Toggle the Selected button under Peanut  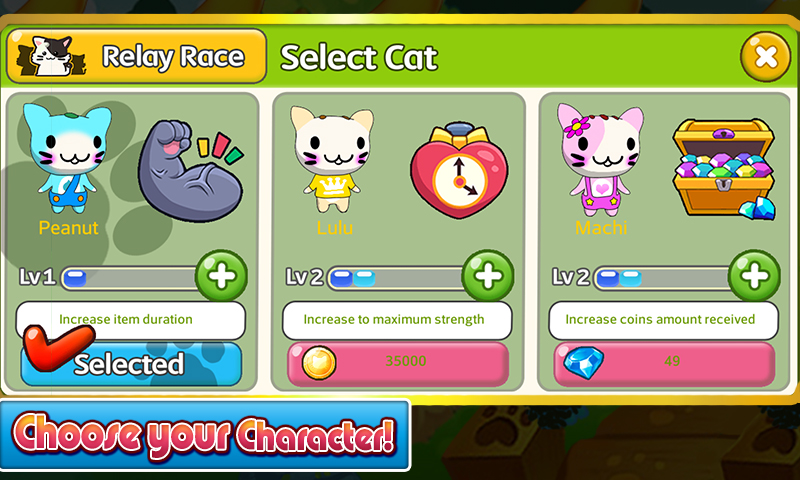pyautogui.click(x=131, y=363)
